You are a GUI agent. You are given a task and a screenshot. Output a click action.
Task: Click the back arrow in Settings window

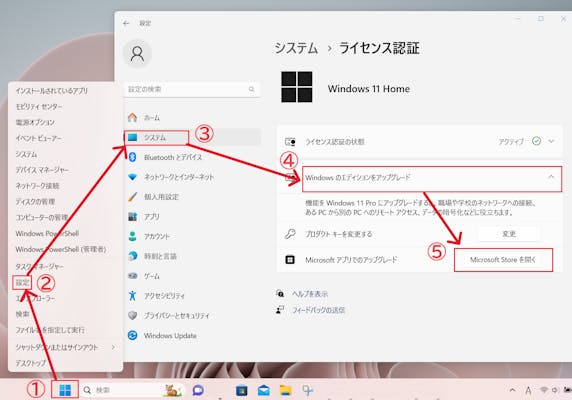tap(126, 23)
